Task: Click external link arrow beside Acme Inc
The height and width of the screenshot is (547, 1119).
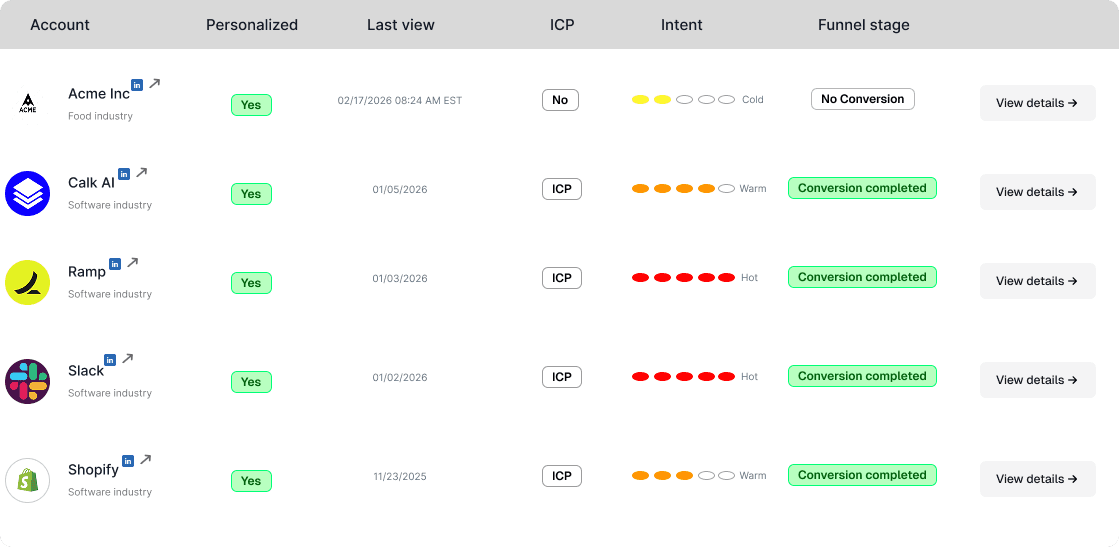Action: click(154, 84)
